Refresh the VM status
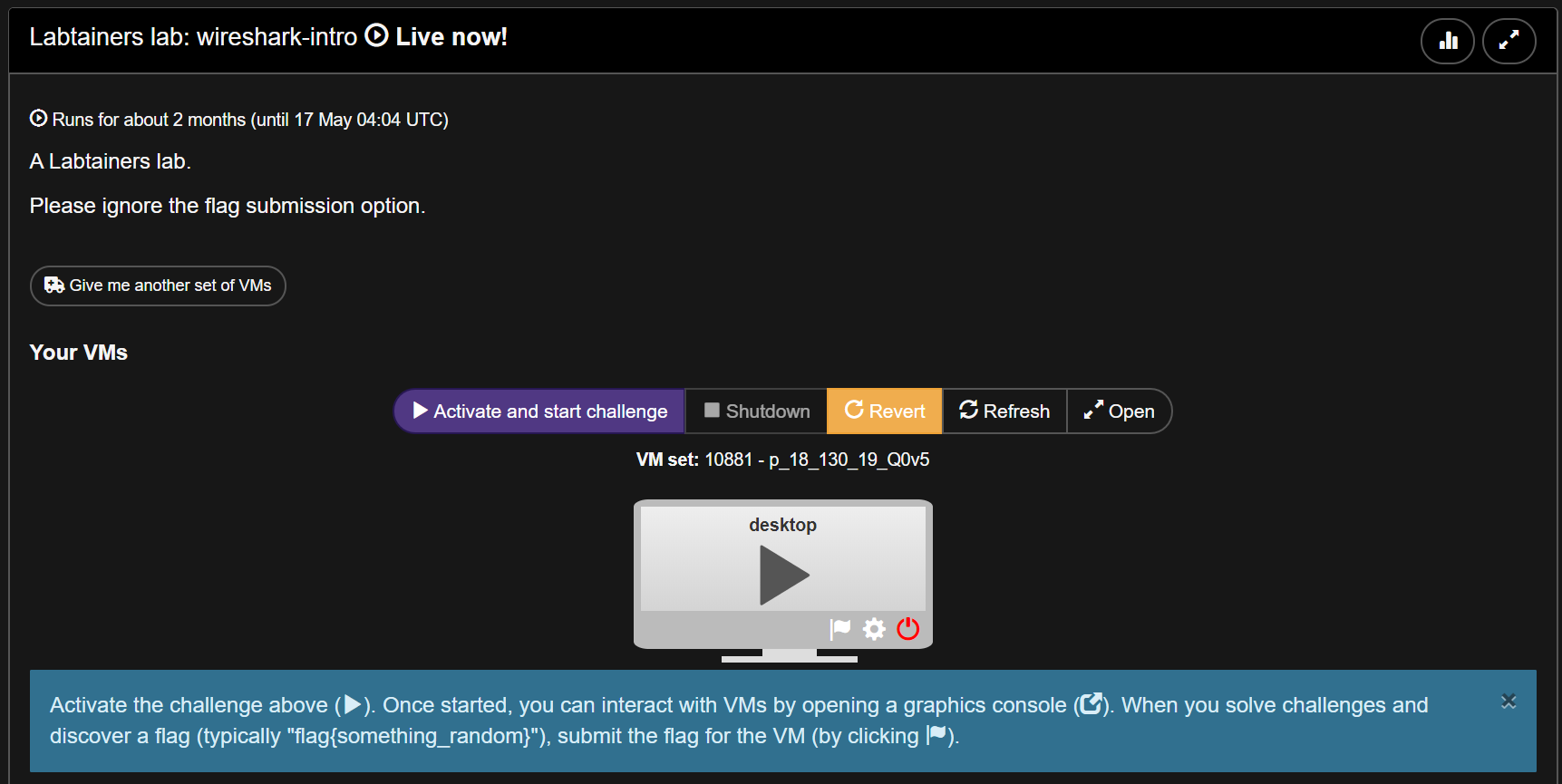1562x784 pixels. [x=1004, y=411]
